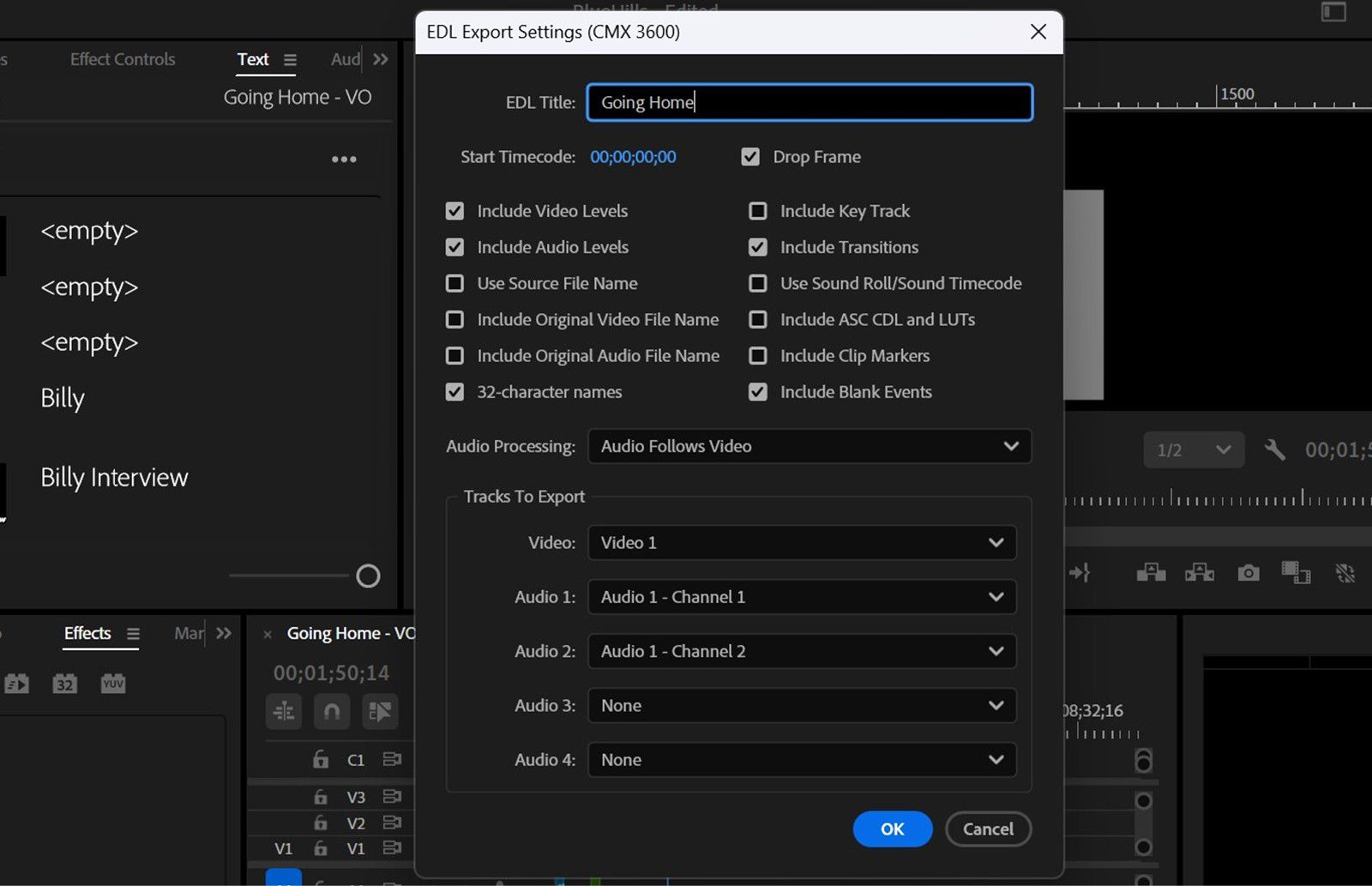Filter effects with the YUV badge icon
1372x886 pixels.
(112, 684)
